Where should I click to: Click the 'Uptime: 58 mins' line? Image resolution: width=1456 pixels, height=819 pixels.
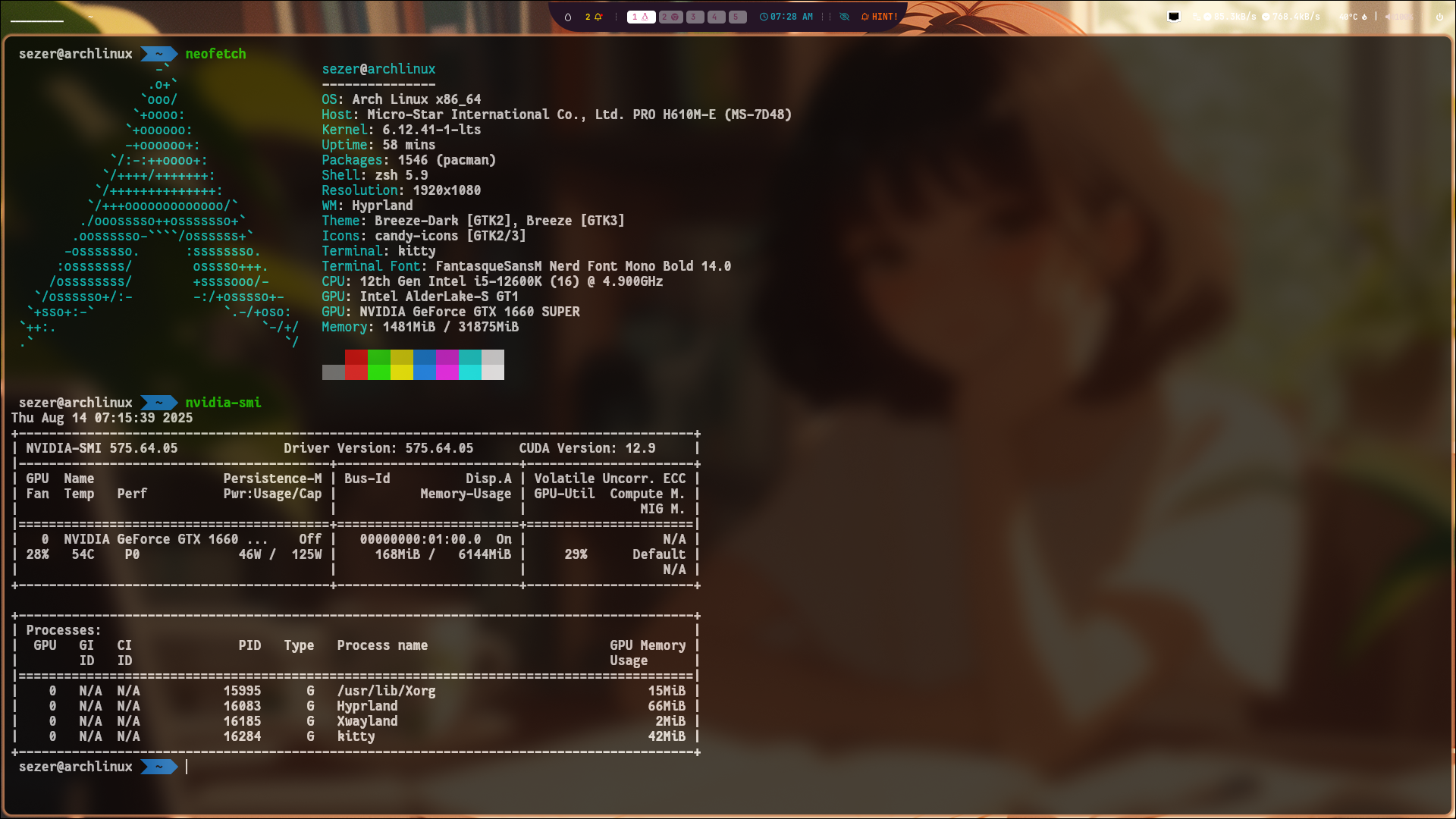378,145
